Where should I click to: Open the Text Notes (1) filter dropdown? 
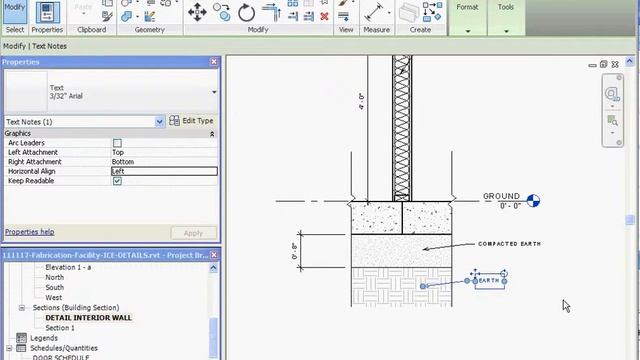159,122
